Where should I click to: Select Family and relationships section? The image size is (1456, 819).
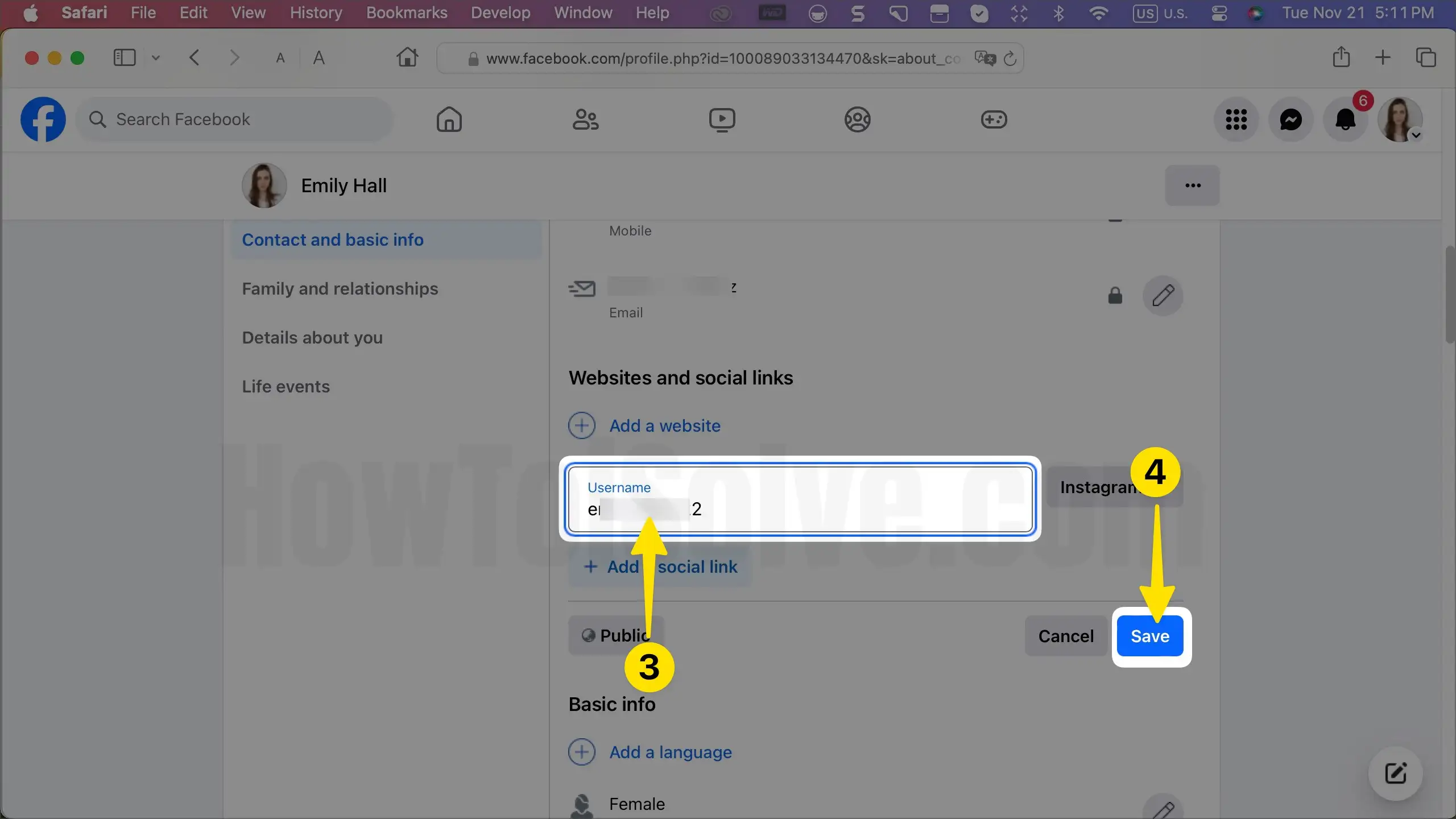pos(340,289)
